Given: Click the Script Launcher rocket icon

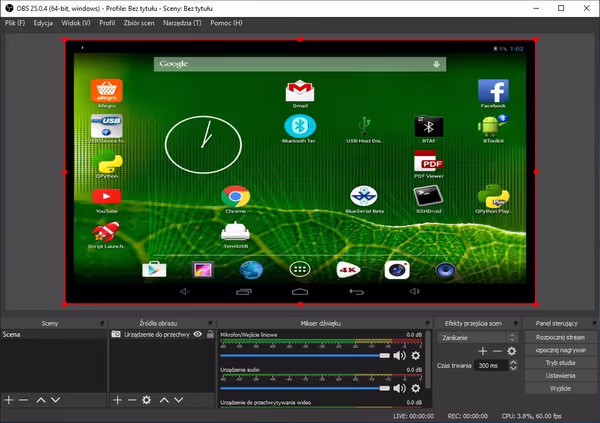Looking at the screenshot, I should click(106, 232).
